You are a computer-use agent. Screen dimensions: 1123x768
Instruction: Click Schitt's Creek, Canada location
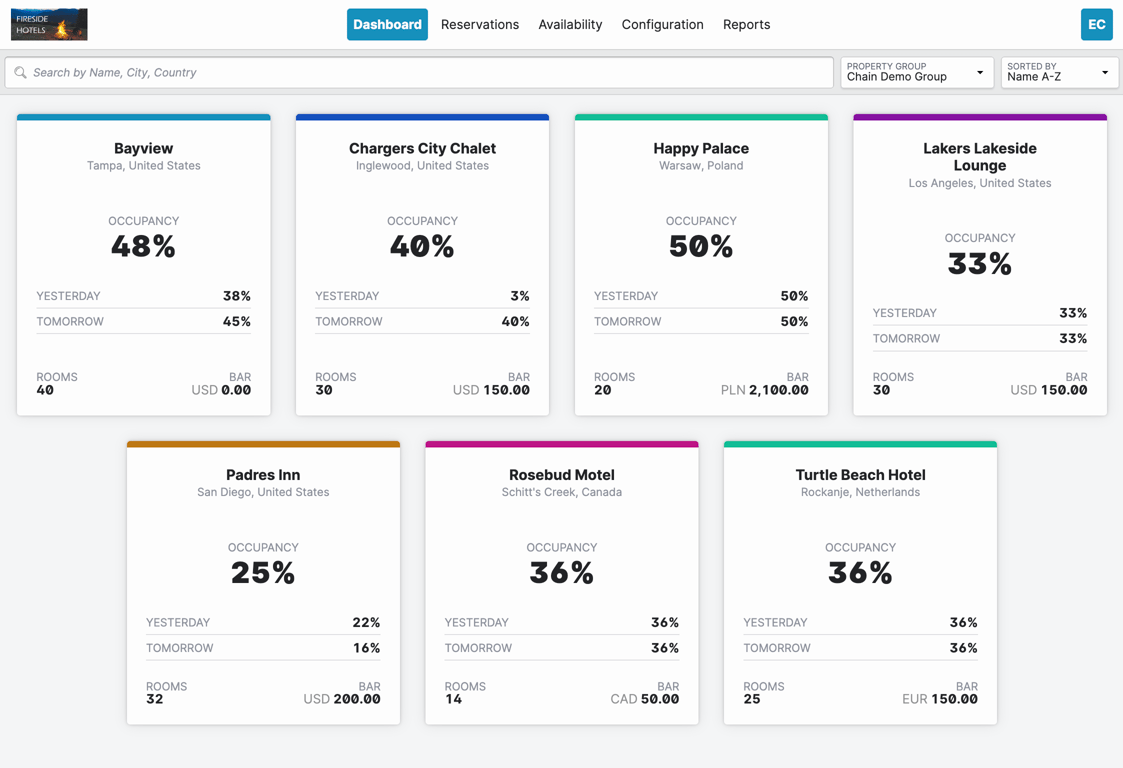click(x=562, y=492)
